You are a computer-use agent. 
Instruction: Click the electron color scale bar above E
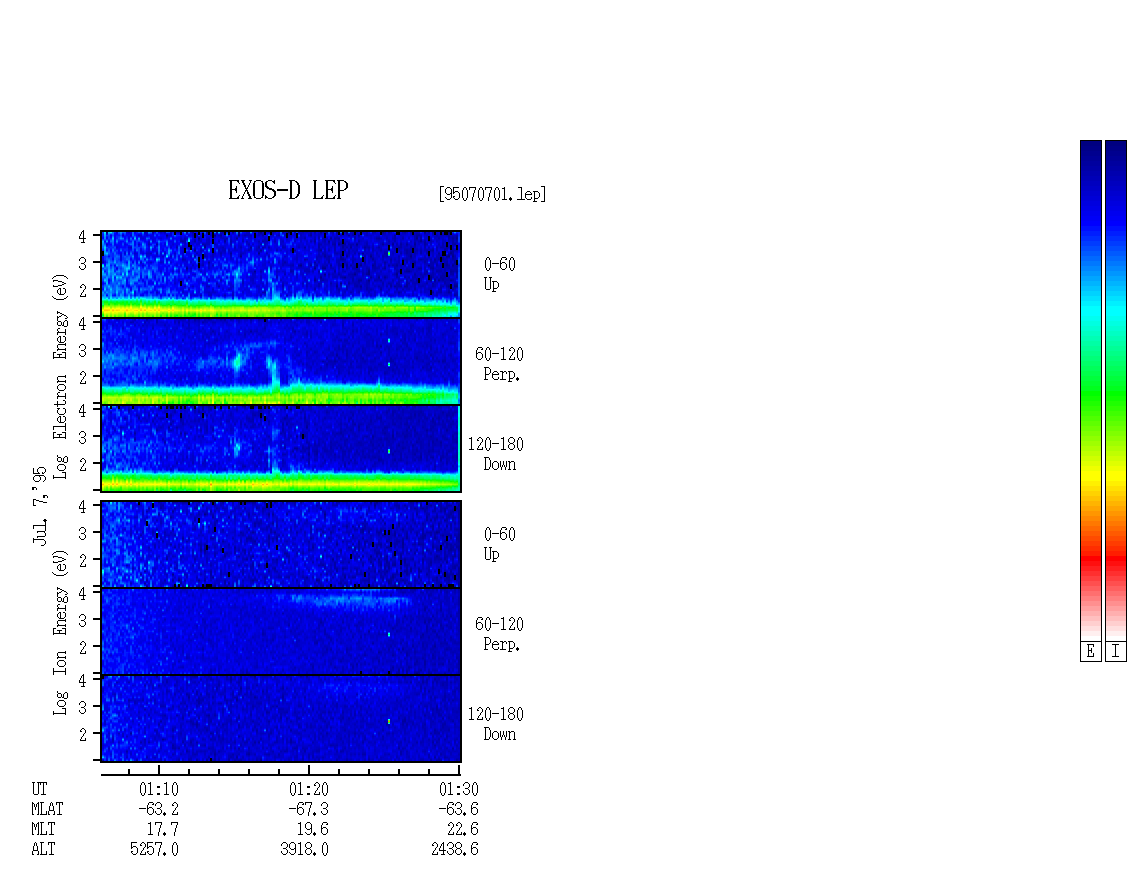[1090, 390]
